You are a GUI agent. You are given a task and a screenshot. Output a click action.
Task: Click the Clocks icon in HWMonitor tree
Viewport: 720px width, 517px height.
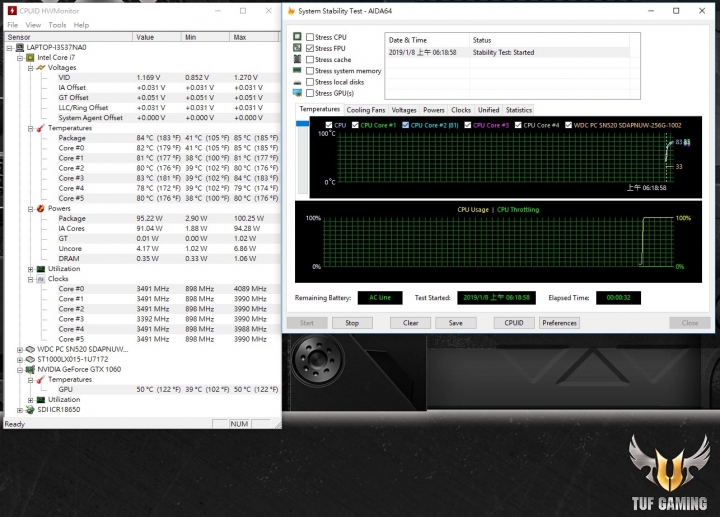click(x=41, y=279)
